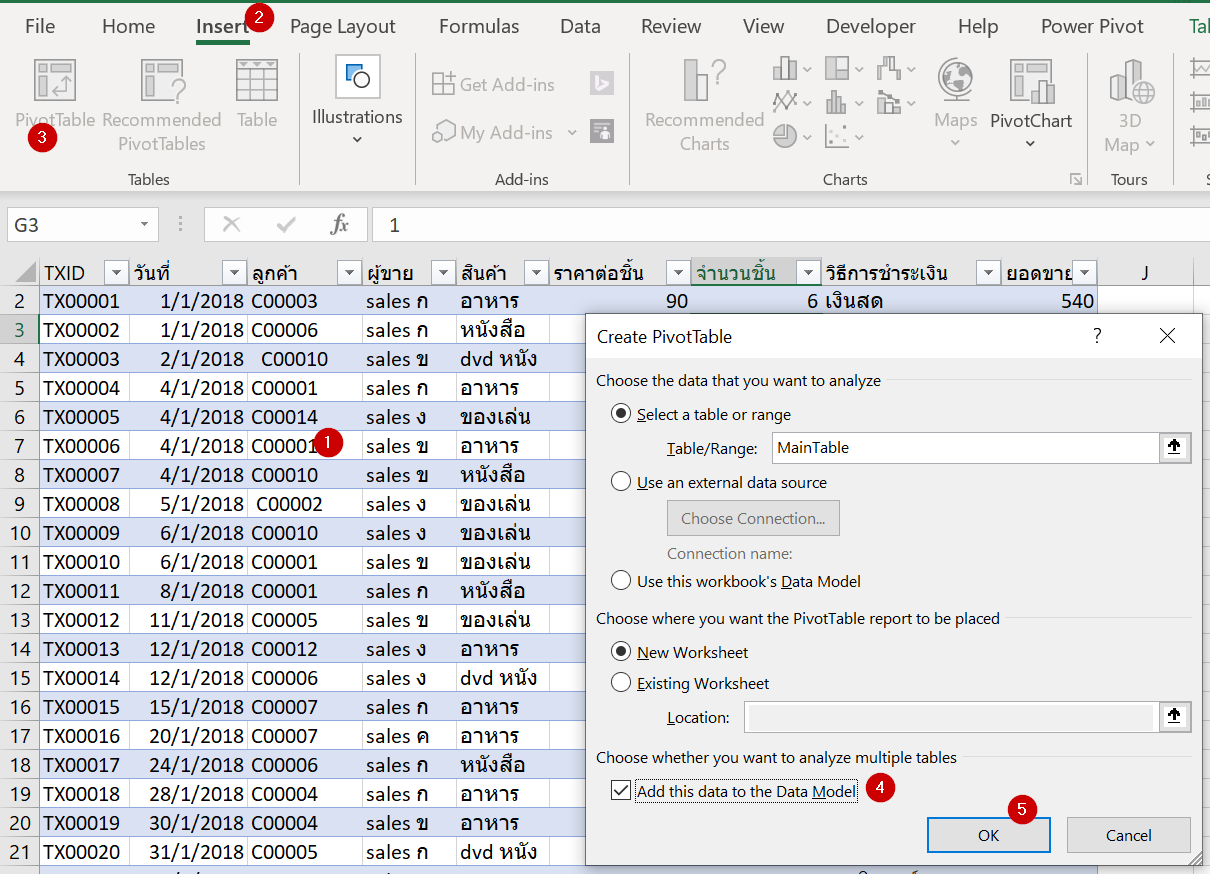Insert a Table

coord(256,95)
